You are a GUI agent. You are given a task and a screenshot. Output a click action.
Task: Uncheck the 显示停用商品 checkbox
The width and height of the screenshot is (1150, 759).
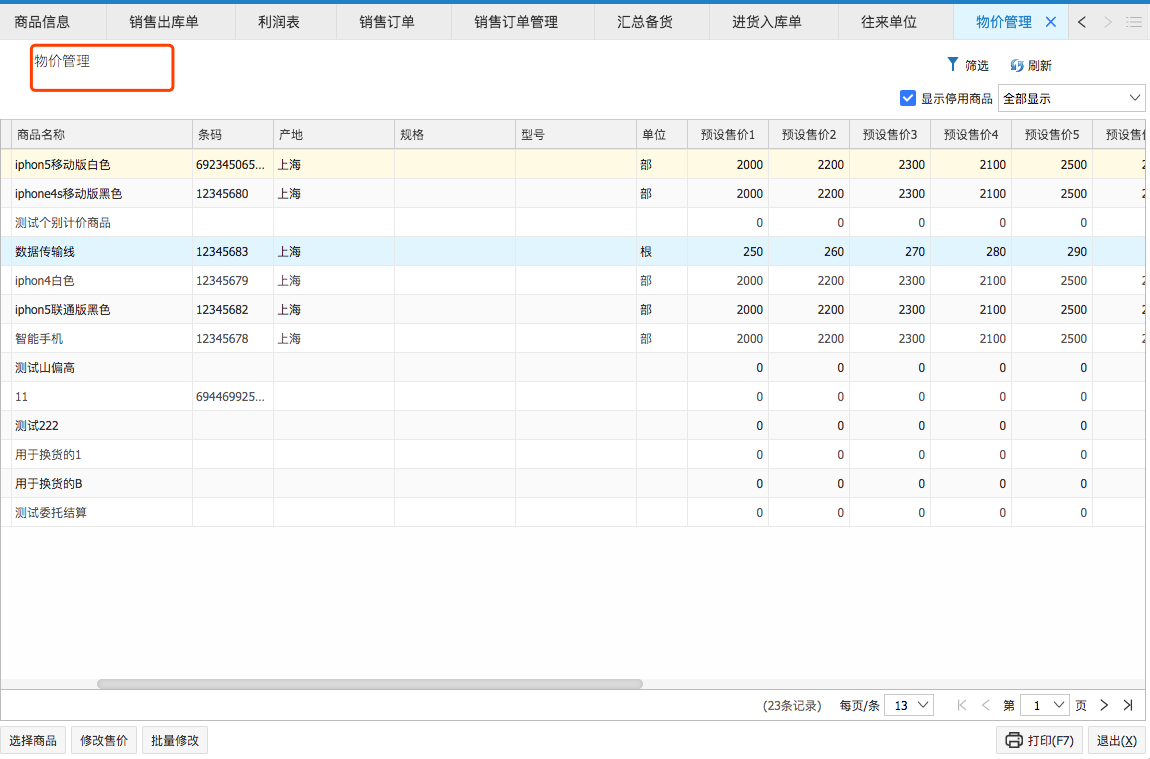(908, 98)
